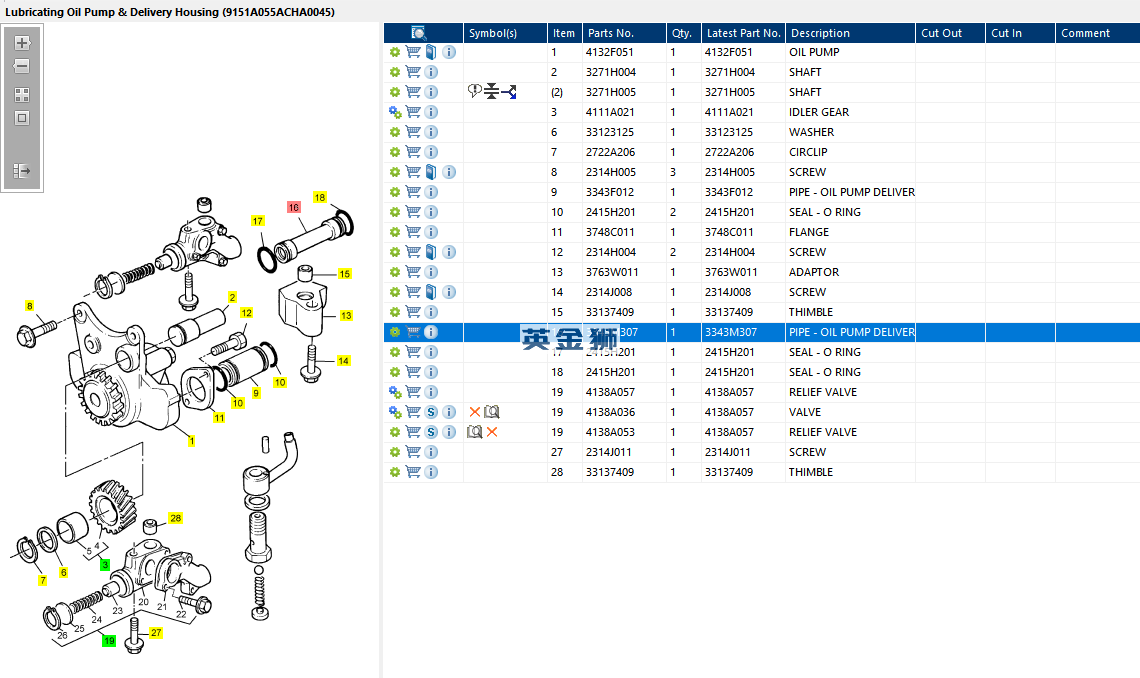Click the export diagram list icon

coord(22,171)
